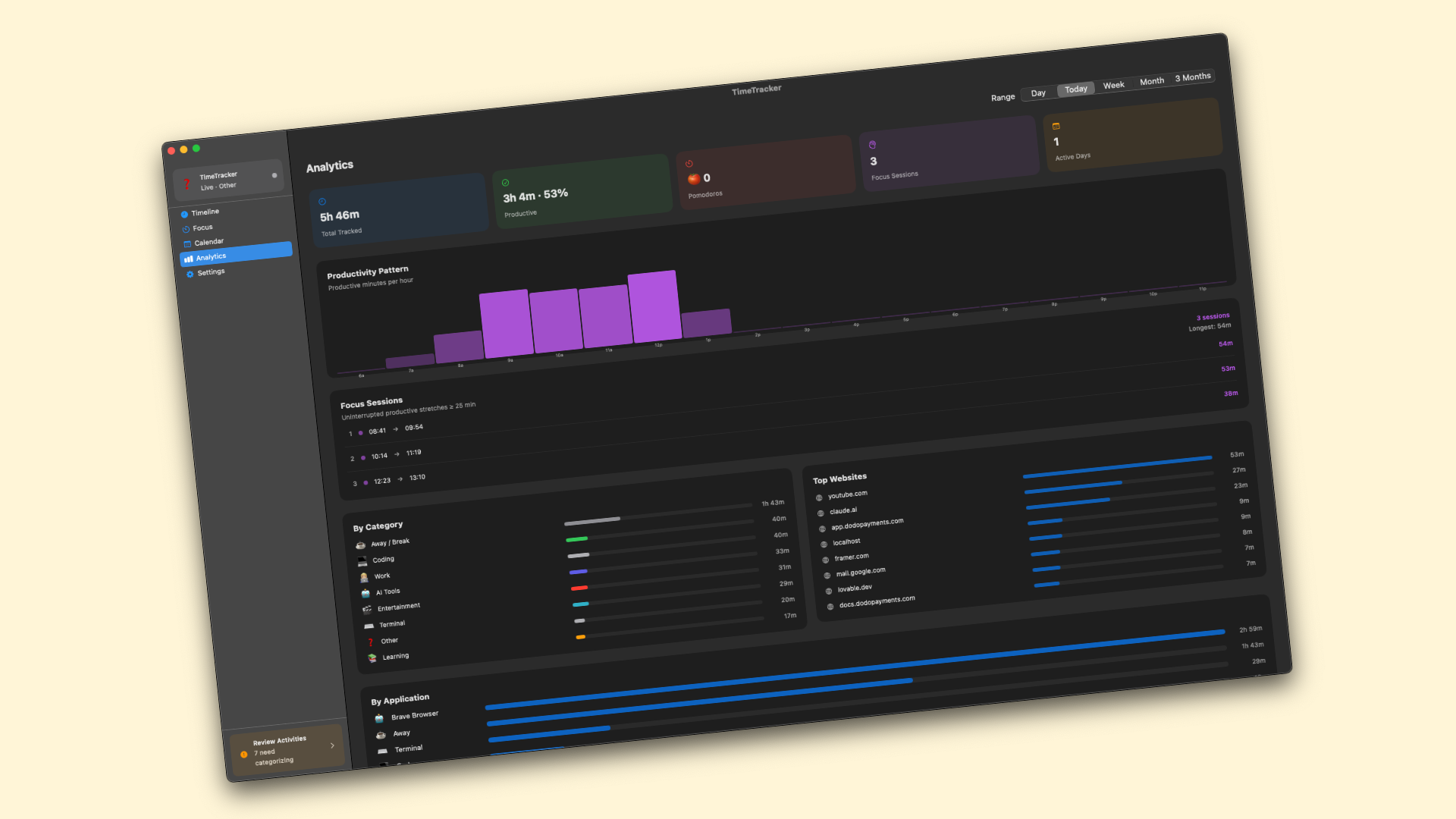1456x819 pixels.
Task: Click the Away / Break category icon
Action: [360, 545]
